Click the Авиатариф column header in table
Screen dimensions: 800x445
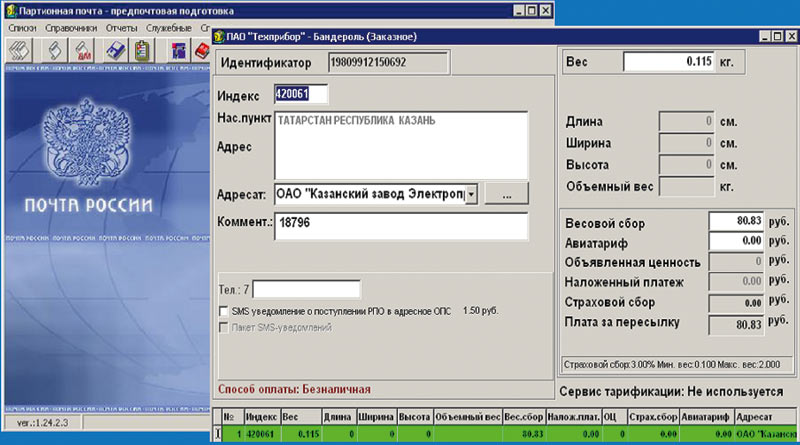[x=706, y=417]
